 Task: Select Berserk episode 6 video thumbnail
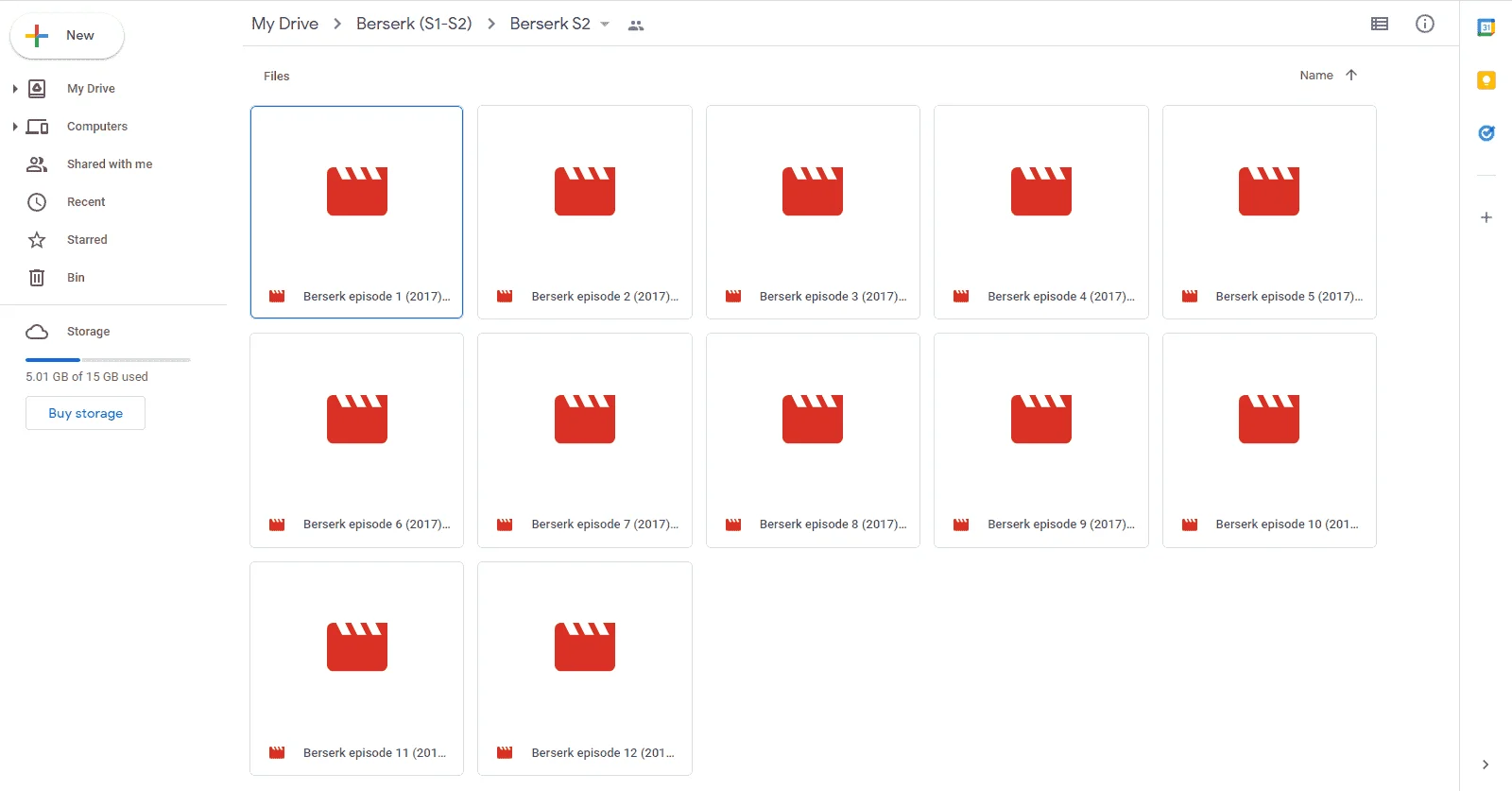pyautogui.click(x=357, y=419)
